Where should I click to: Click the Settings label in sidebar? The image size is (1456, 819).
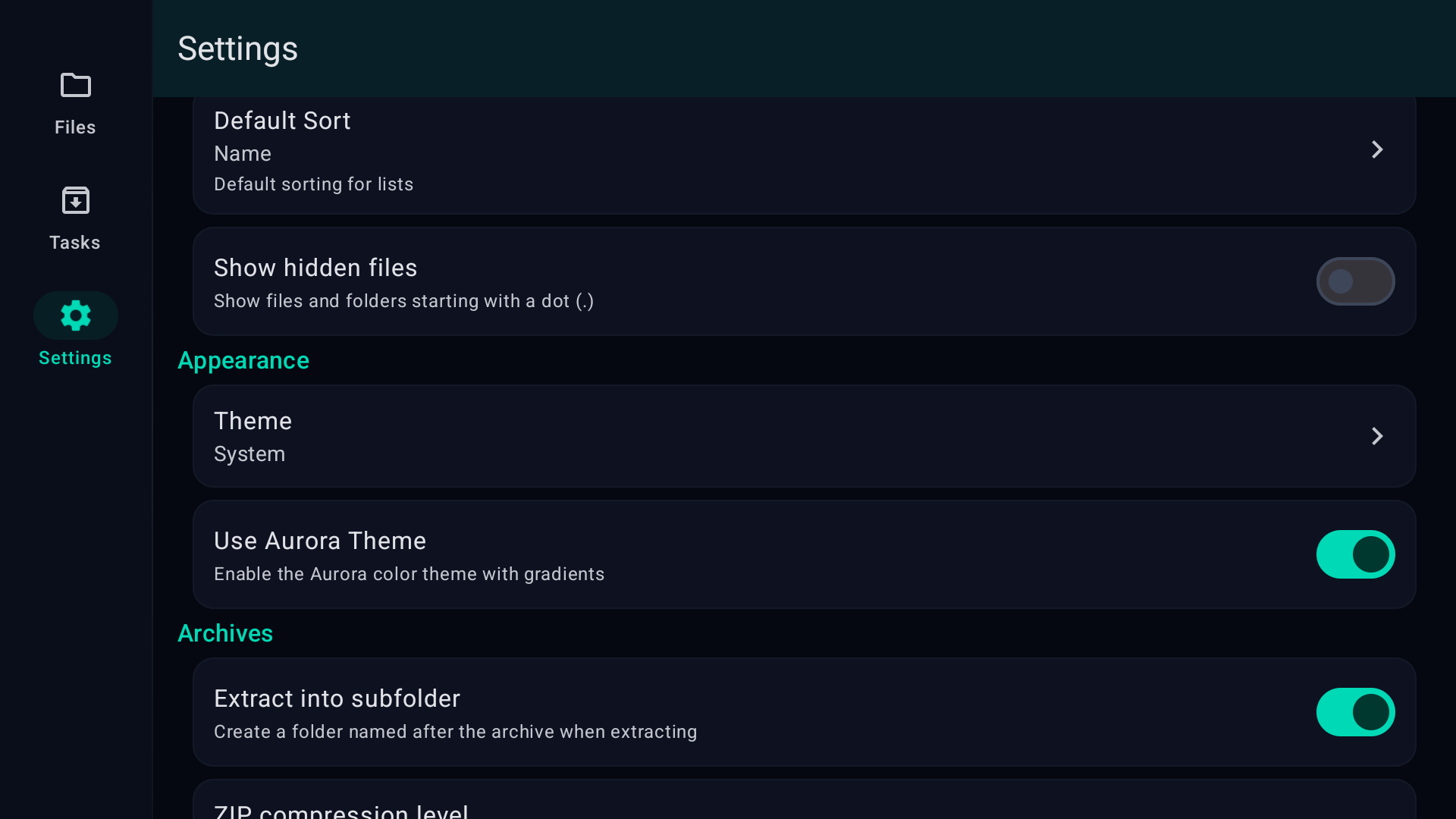pyautogui.click(x=75, y=358)
